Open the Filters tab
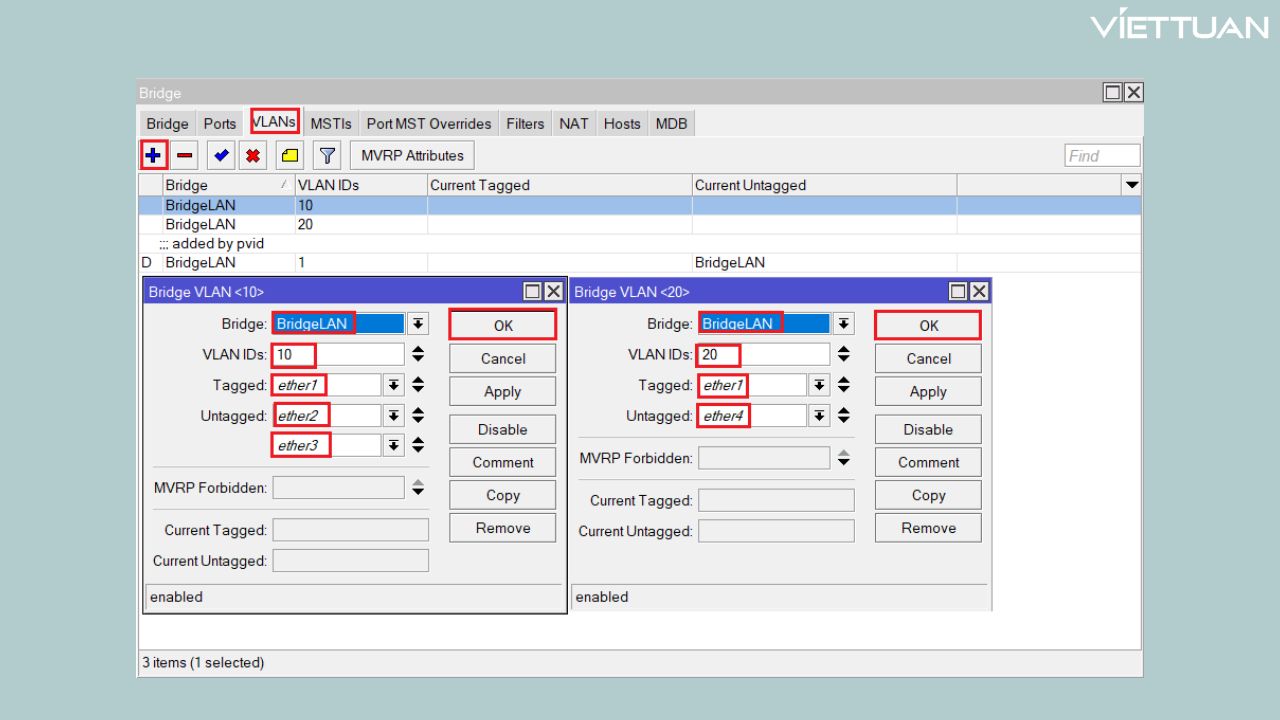This screenshot has height=720, width=1280. 525,124
